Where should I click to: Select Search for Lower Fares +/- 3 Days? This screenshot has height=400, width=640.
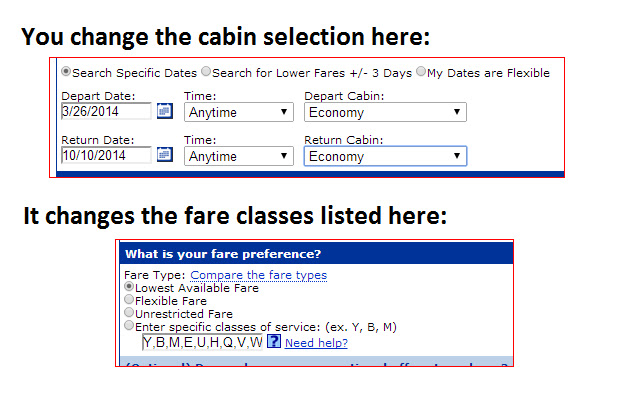206,72
